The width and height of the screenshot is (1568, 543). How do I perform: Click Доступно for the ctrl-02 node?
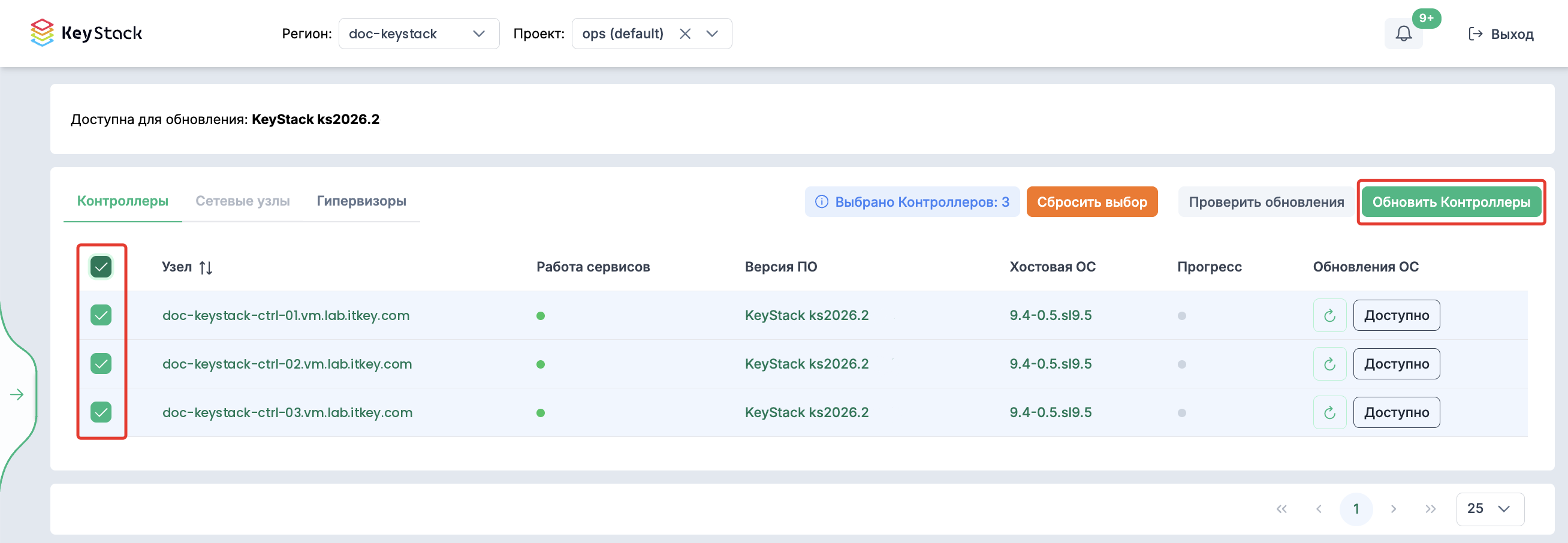(1397, 364)
